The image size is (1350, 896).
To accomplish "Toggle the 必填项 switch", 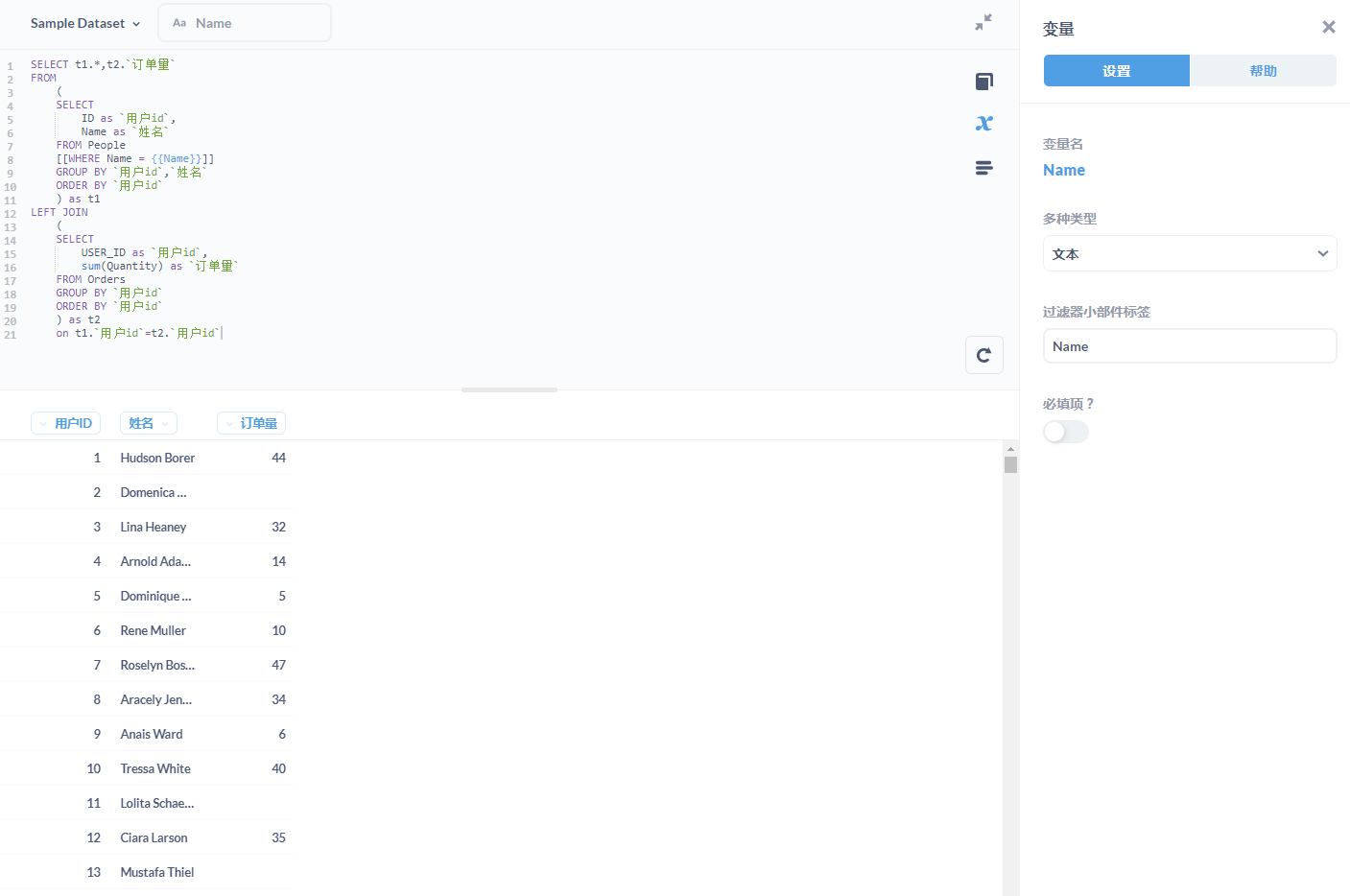I will pyautogui.click(x=1066, y=432).
